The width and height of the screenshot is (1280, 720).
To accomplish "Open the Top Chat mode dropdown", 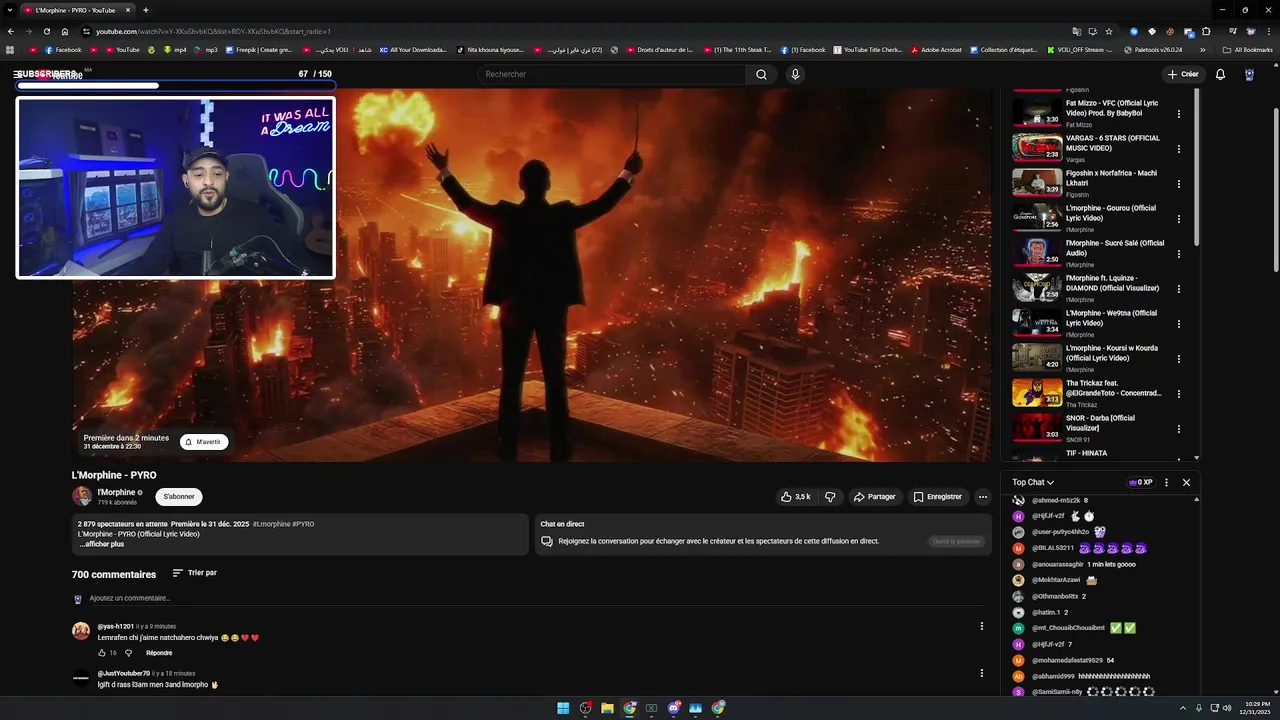I will click(1033, 482).
